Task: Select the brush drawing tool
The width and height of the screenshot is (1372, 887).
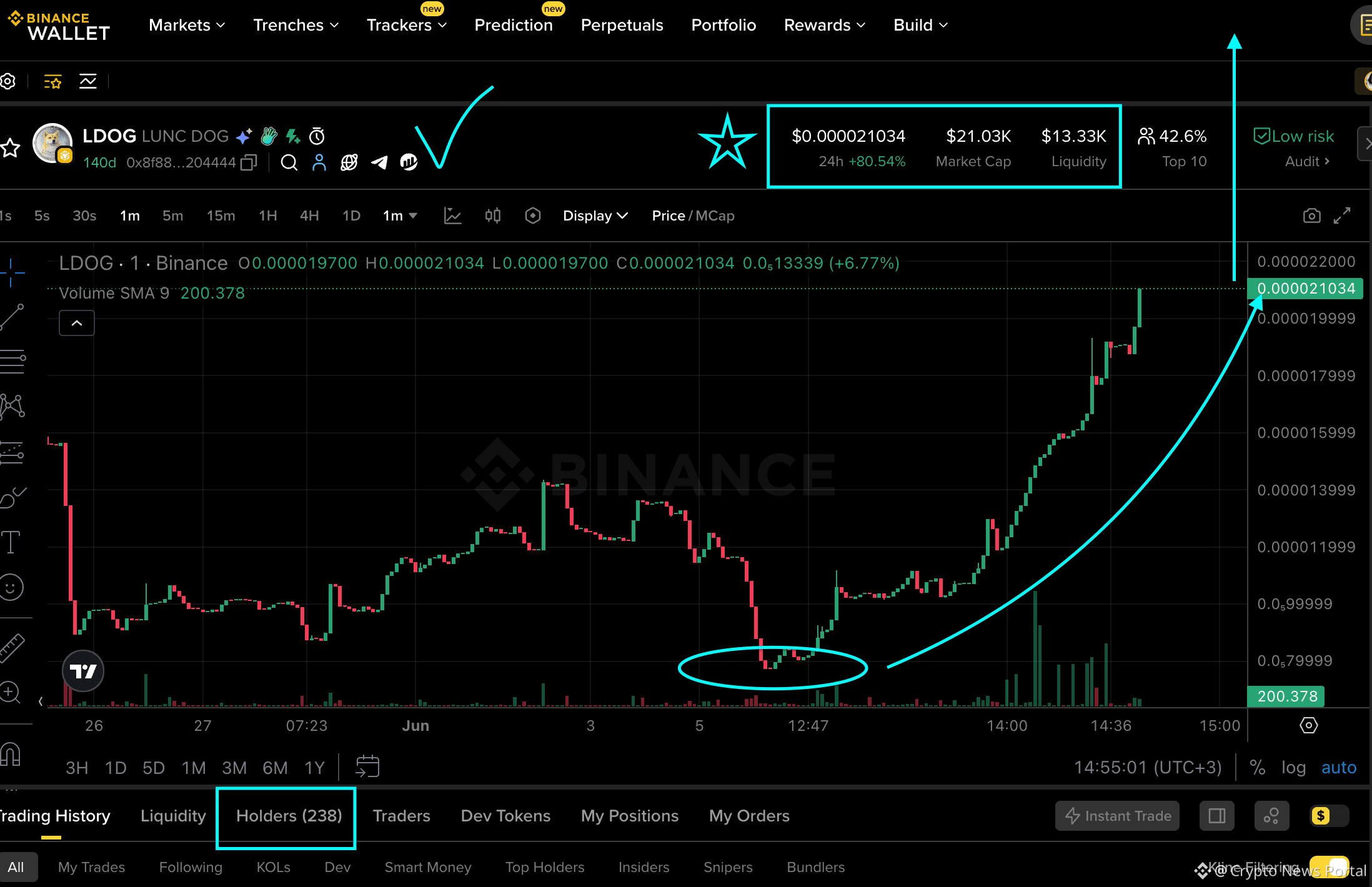Action: 12,497
